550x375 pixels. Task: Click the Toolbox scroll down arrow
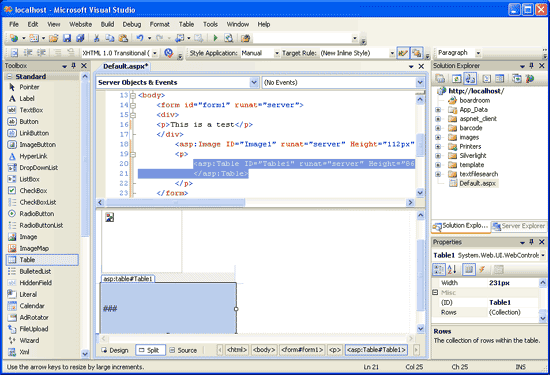click(85, 353)
